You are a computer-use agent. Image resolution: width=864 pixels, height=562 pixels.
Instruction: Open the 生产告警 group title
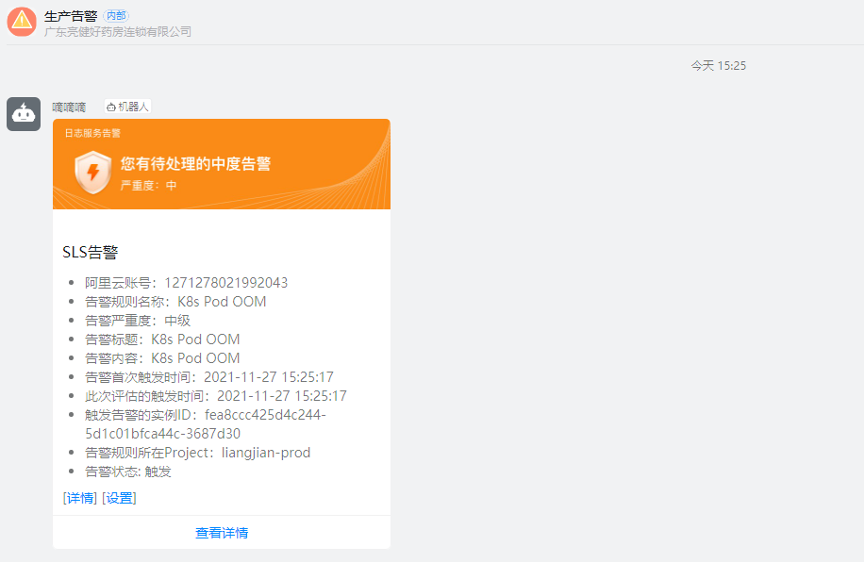(x=71, y=16)
